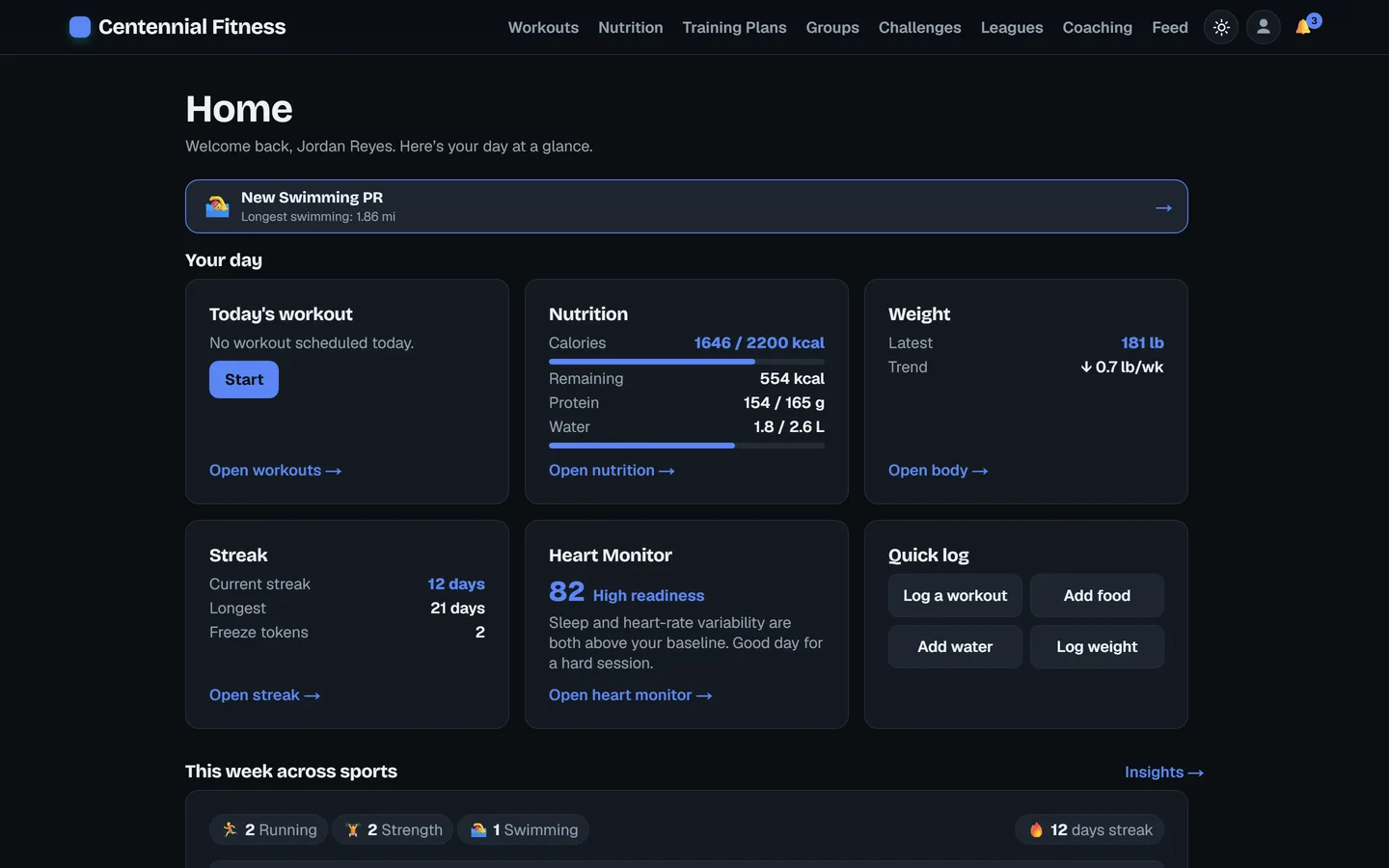Click the freeze tokens count 2
Viewport: 1389px width, 868px height.
click(479, 633)
